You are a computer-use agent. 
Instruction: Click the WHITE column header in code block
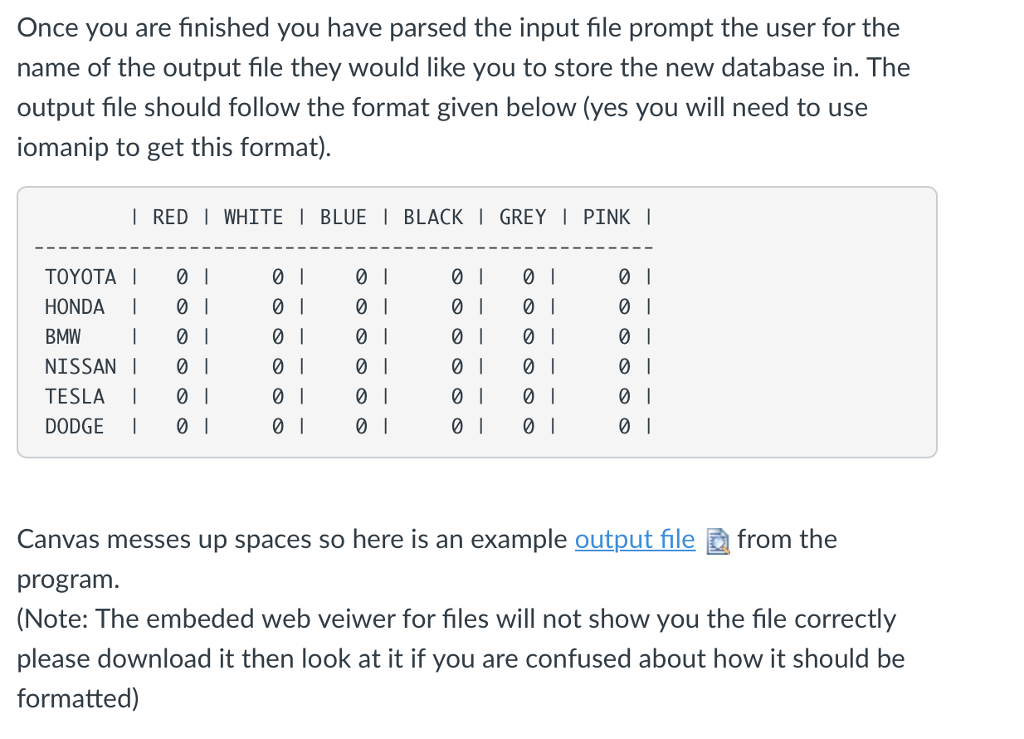click(253, 217)
